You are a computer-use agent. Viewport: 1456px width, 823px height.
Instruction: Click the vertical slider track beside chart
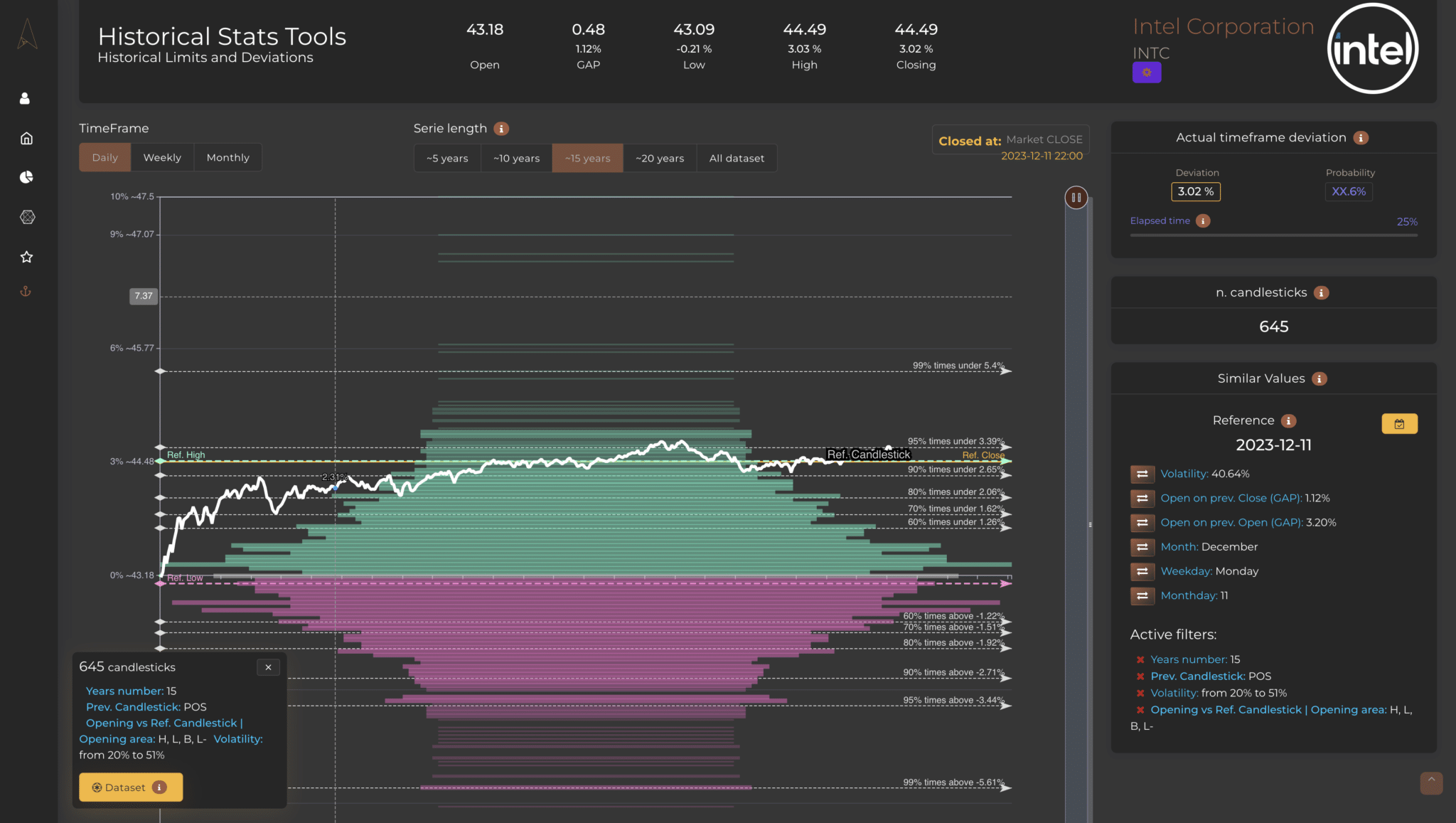(x=1076, y=498)
